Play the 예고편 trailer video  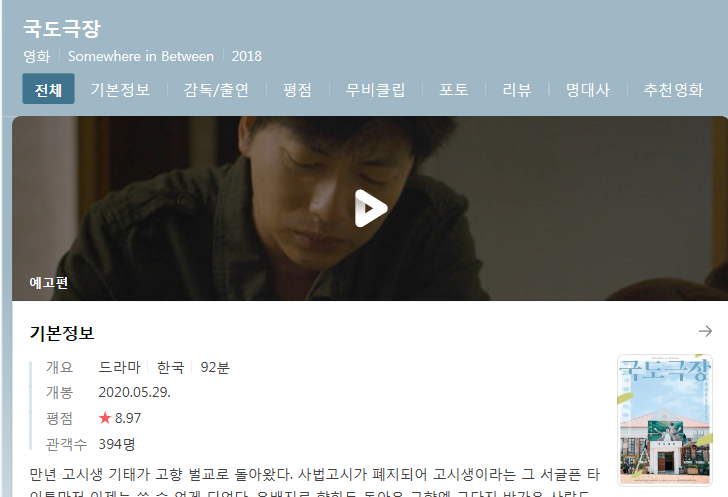pos(370,209)
